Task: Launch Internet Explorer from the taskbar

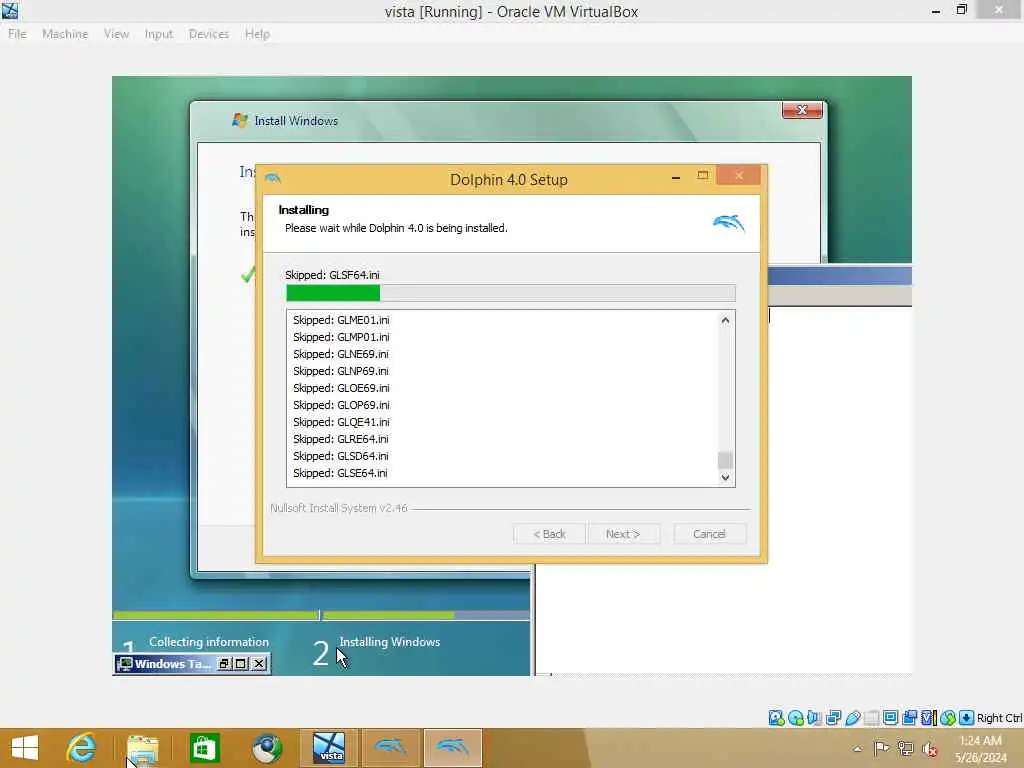Action: click(x=81, y=748)
